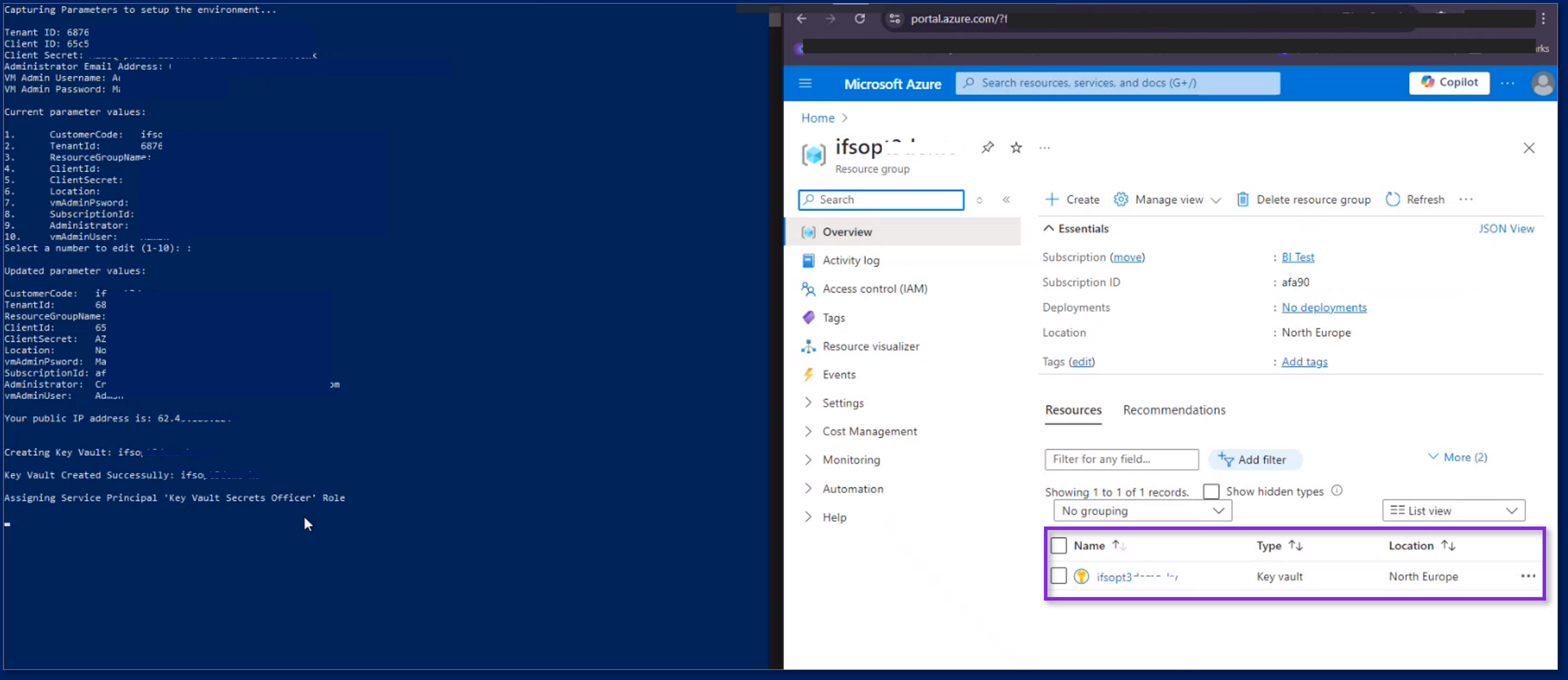Click the site info icon in address bar

(894, 19)
